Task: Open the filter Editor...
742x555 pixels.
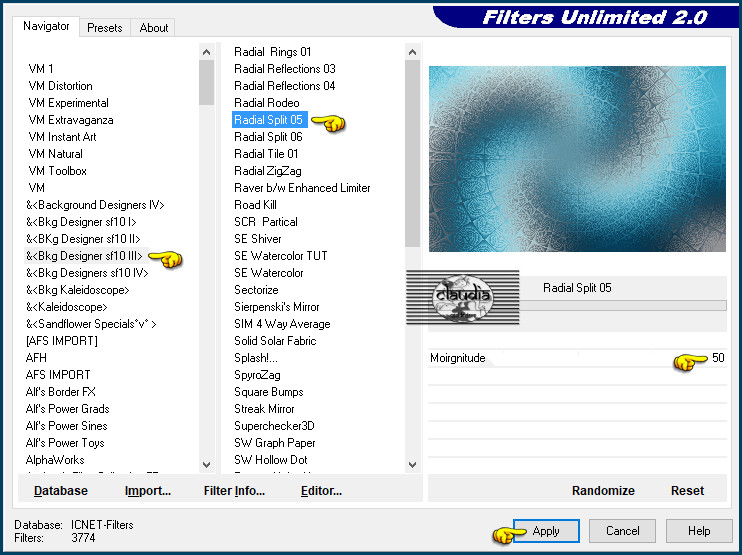Action: (321, 491)
